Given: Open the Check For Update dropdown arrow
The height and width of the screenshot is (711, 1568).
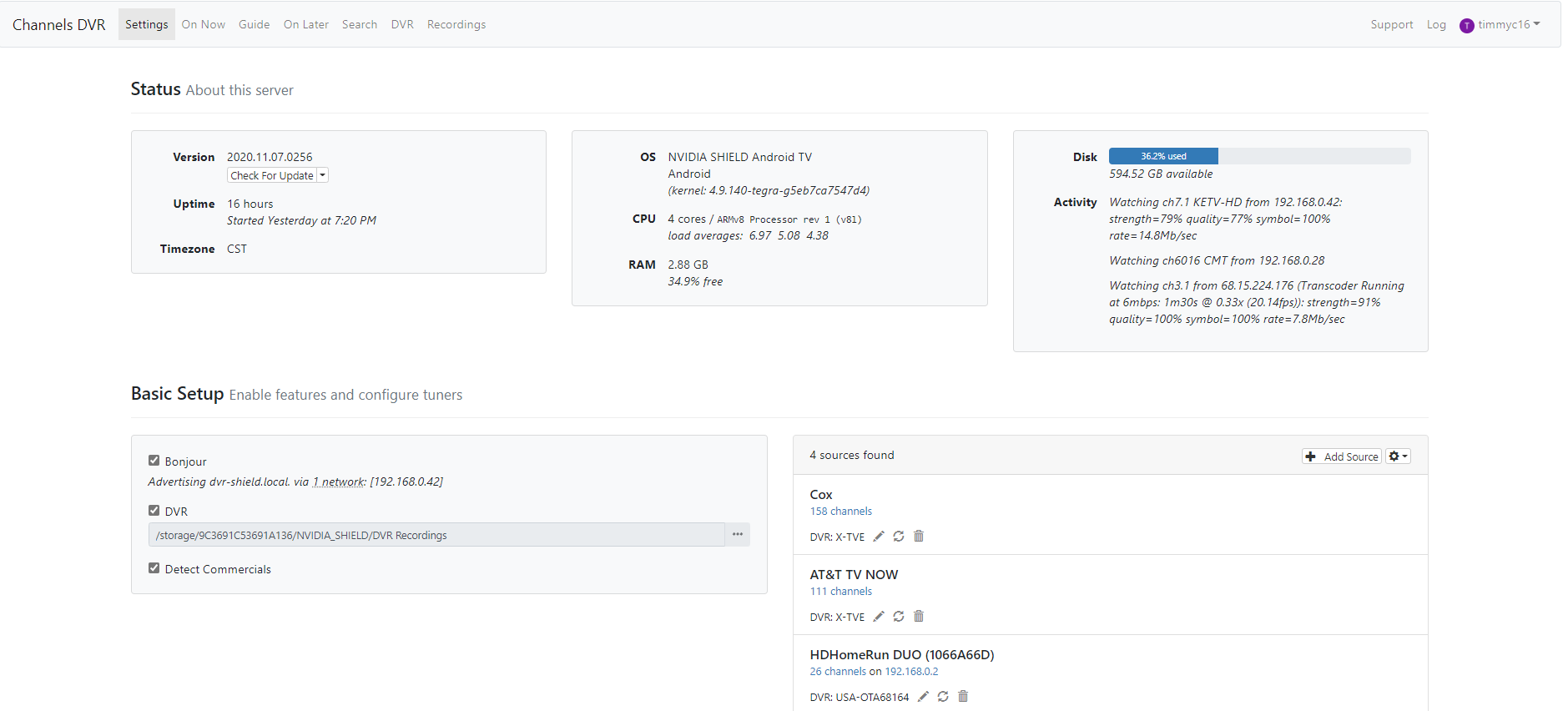Looking at the screenshot, I should click(323, 175).
